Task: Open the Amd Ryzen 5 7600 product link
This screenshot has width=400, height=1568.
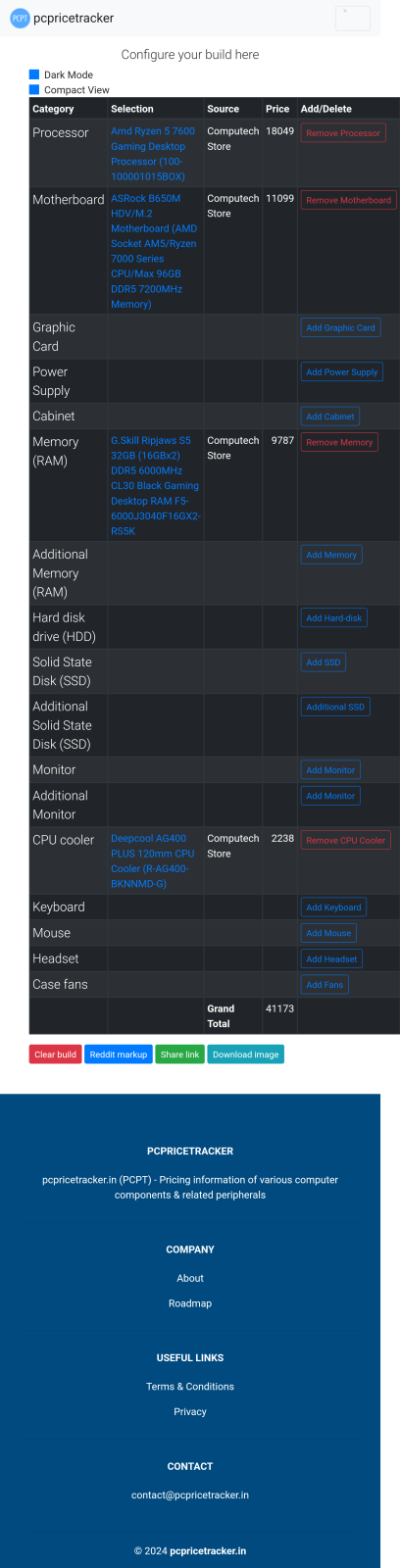Action: point(153,154)
